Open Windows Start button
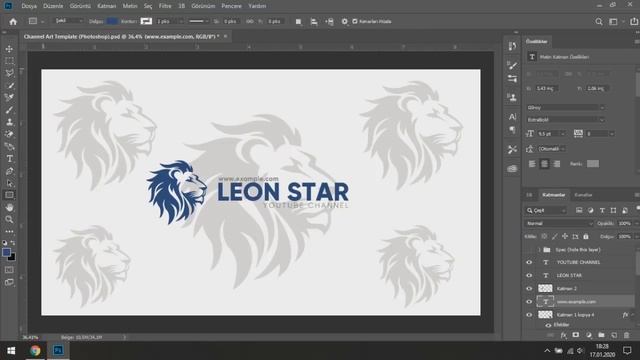 (11, 351)
